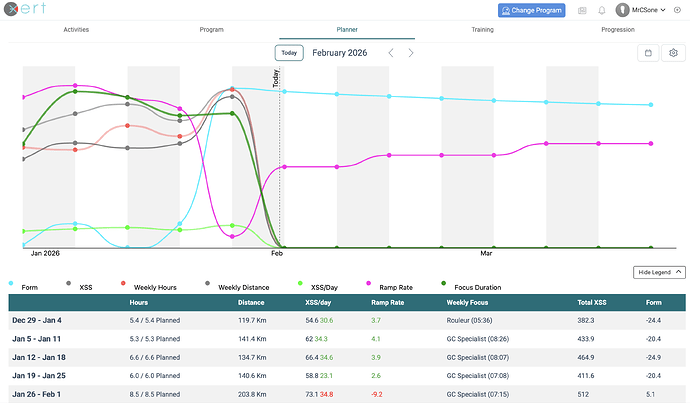690x403 pixels.
Task: Click the Today button
Action: pos(289,52)
